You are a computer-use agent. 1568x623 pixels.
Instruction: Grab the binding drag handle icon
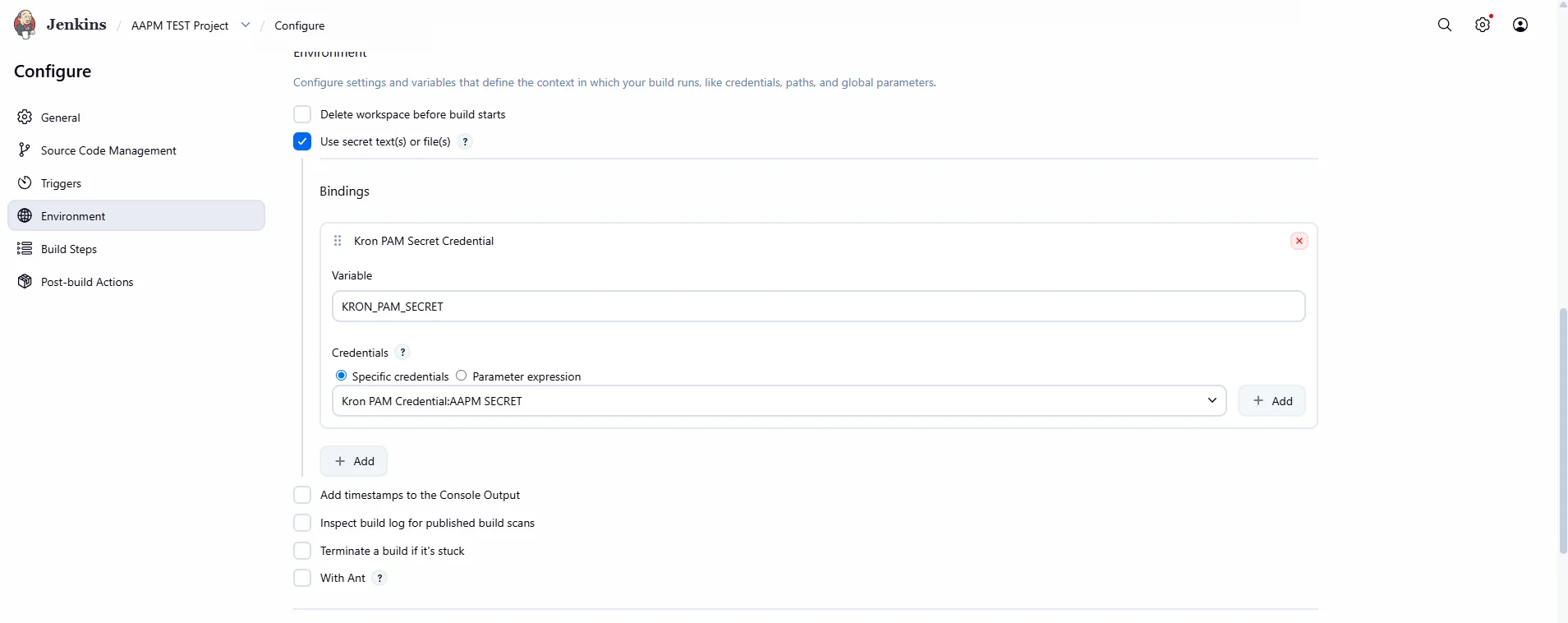coord(338,241)
